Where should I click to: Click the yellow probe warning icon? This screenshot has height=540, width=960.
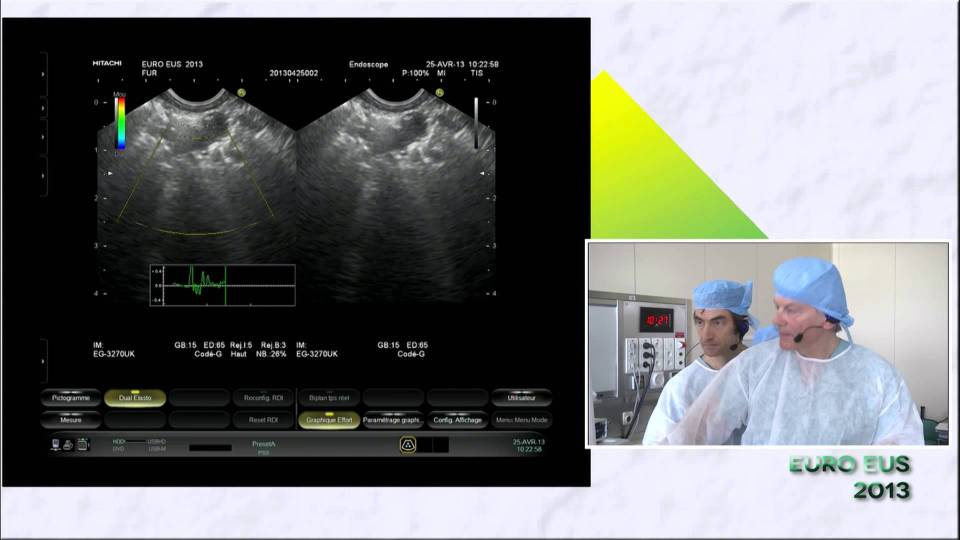coord(408,445)
